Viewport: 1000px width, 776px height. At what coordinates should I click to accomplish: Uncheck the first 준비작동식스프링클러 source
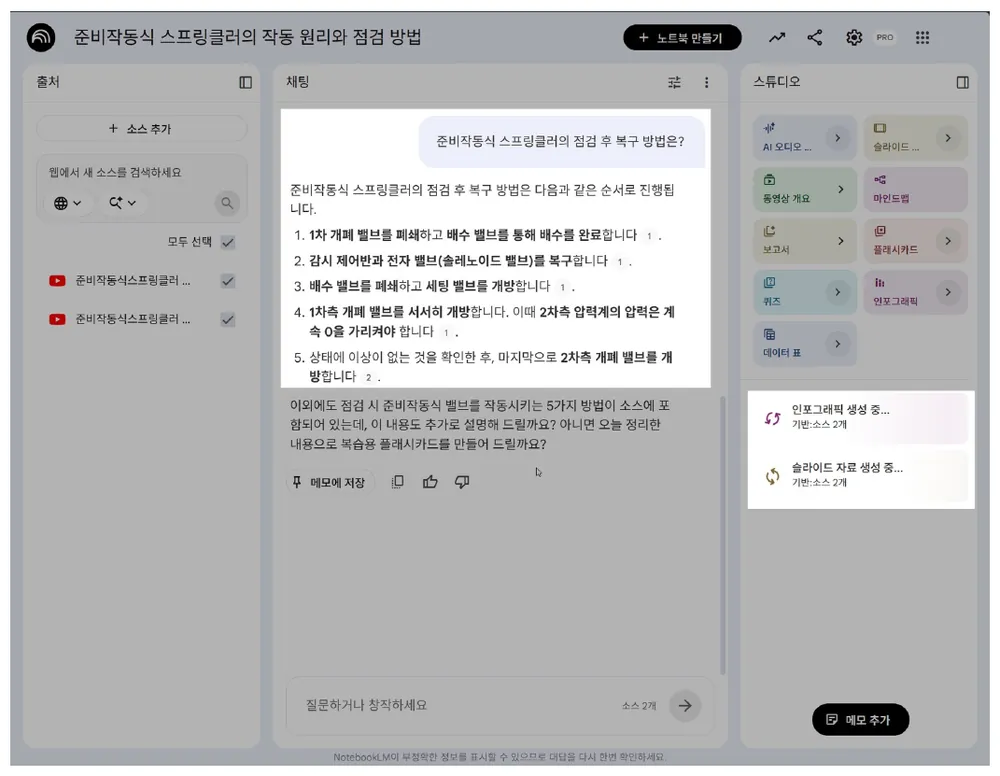coord(228,281)
